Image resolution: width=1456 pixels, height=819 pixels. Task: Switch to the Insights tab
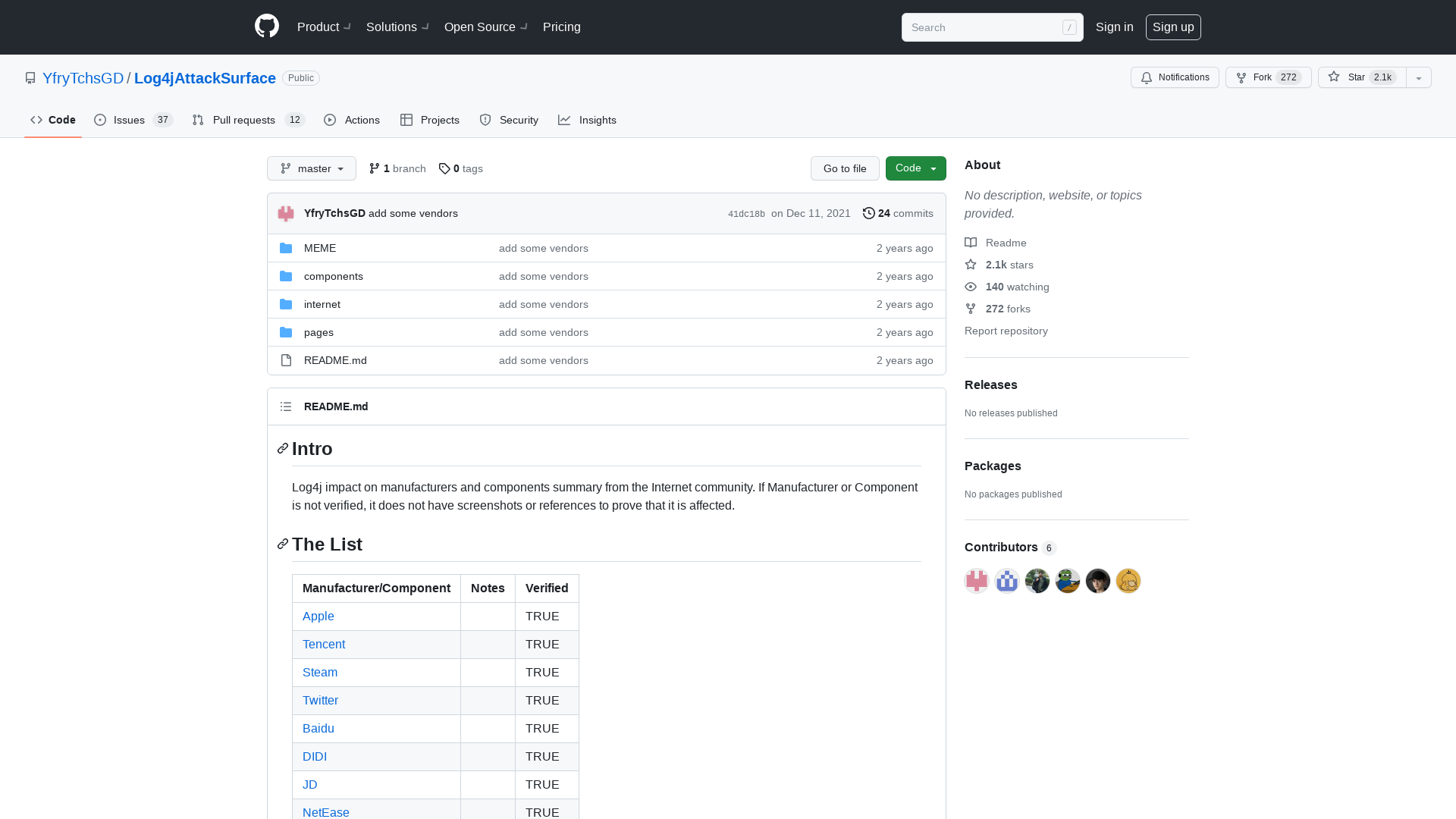pyautogui.click(x=588, y=120)
